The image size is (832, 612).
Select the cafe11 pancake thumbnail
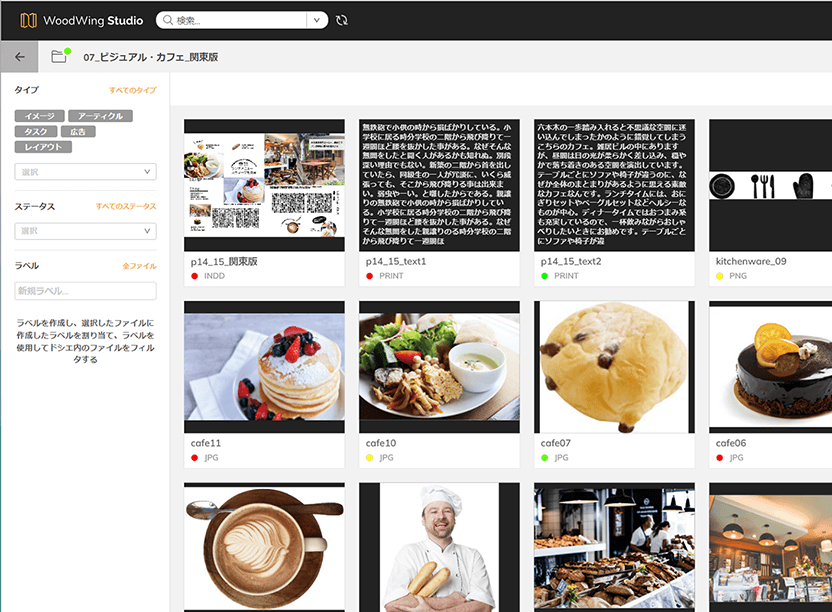tap(264, 367)
